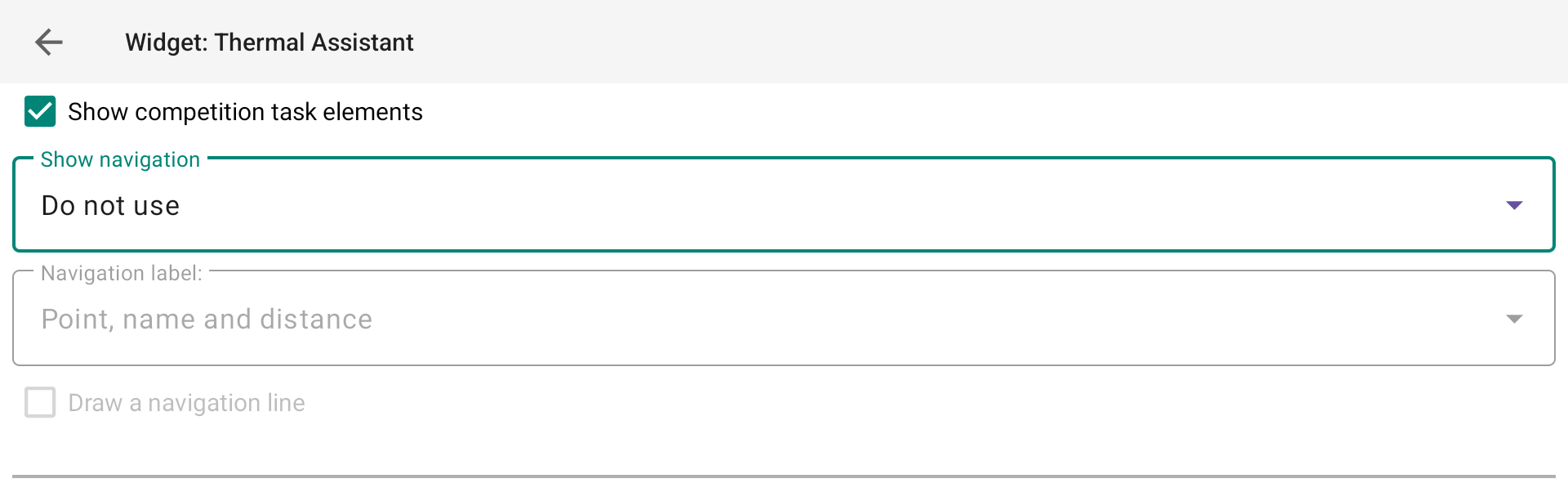The image size is (1568, 501).
Task: Click the 'Show competition task elements' label text
Action: 245,112
